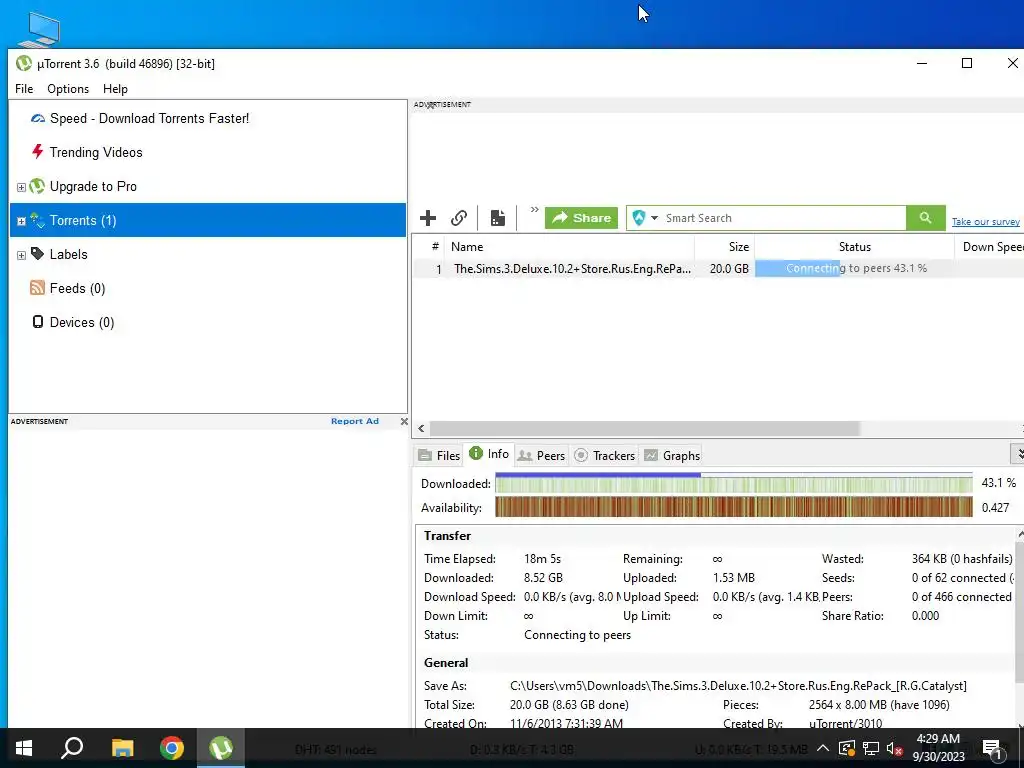This screenshot has height=768, width=1024.
Task: Open Google Chrome from the taskbar
Action: point(172,748)
